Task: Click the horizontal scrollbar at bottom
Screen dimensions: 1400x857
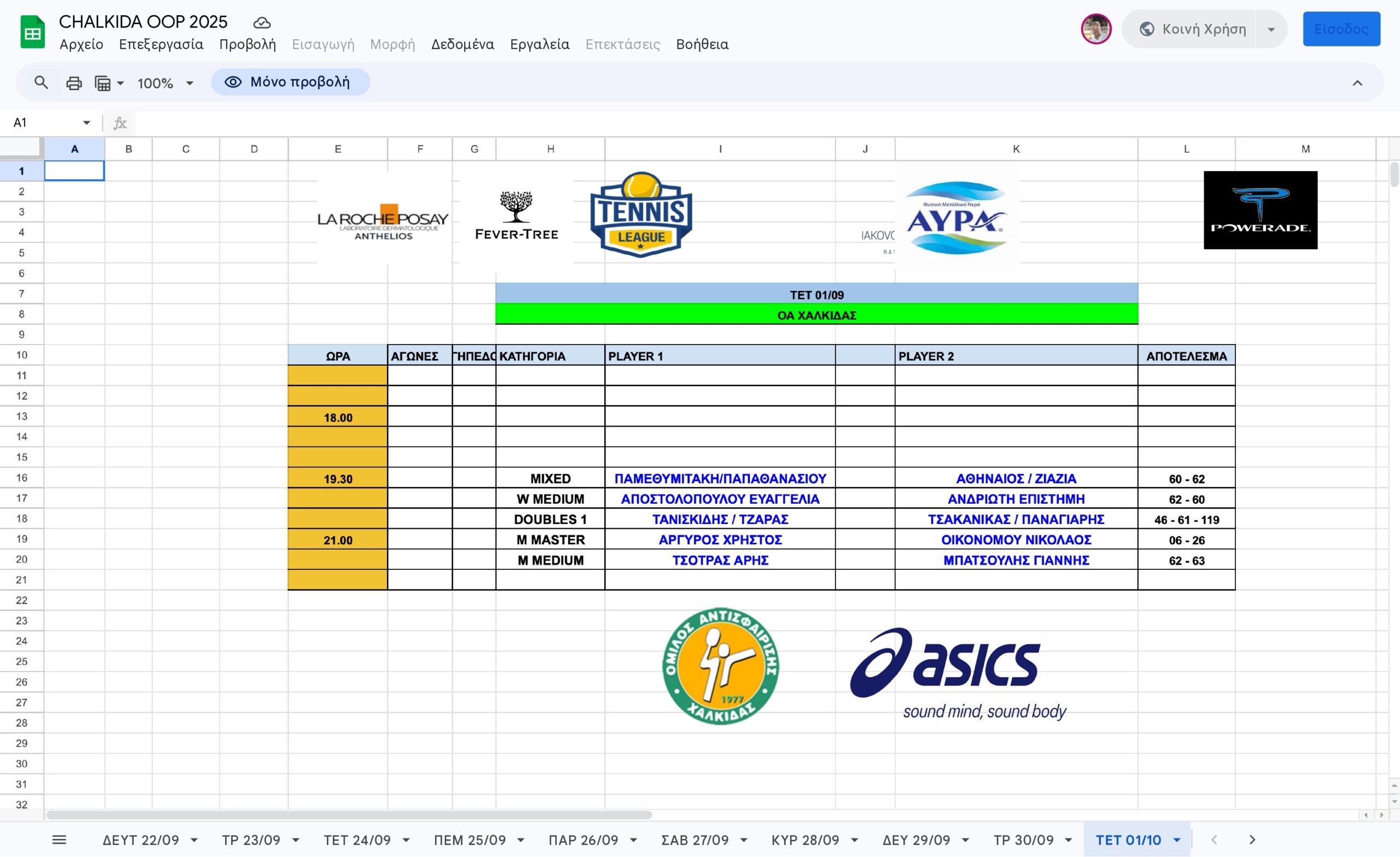Action: coord(348,815)
